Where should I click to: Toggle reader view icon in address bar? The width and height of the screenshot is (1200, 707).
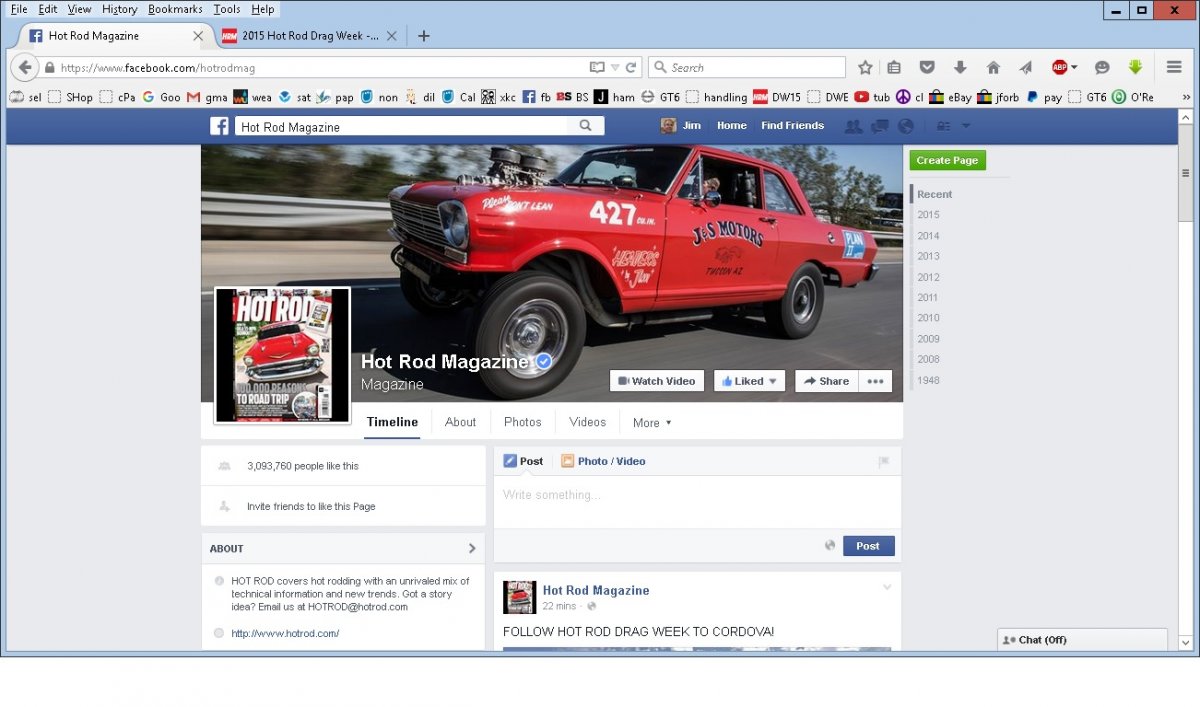click(597, 68)
